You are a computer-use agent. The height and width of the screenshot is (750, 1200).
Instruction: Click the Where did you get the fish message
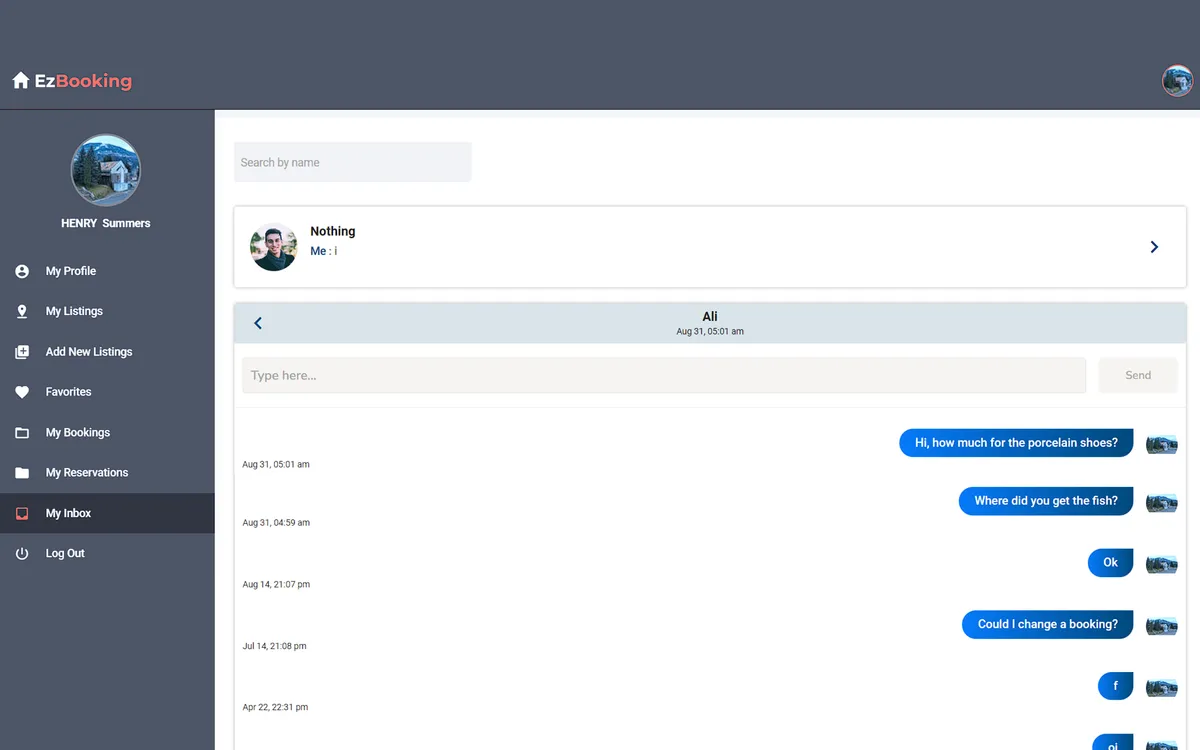(1046, 501)
